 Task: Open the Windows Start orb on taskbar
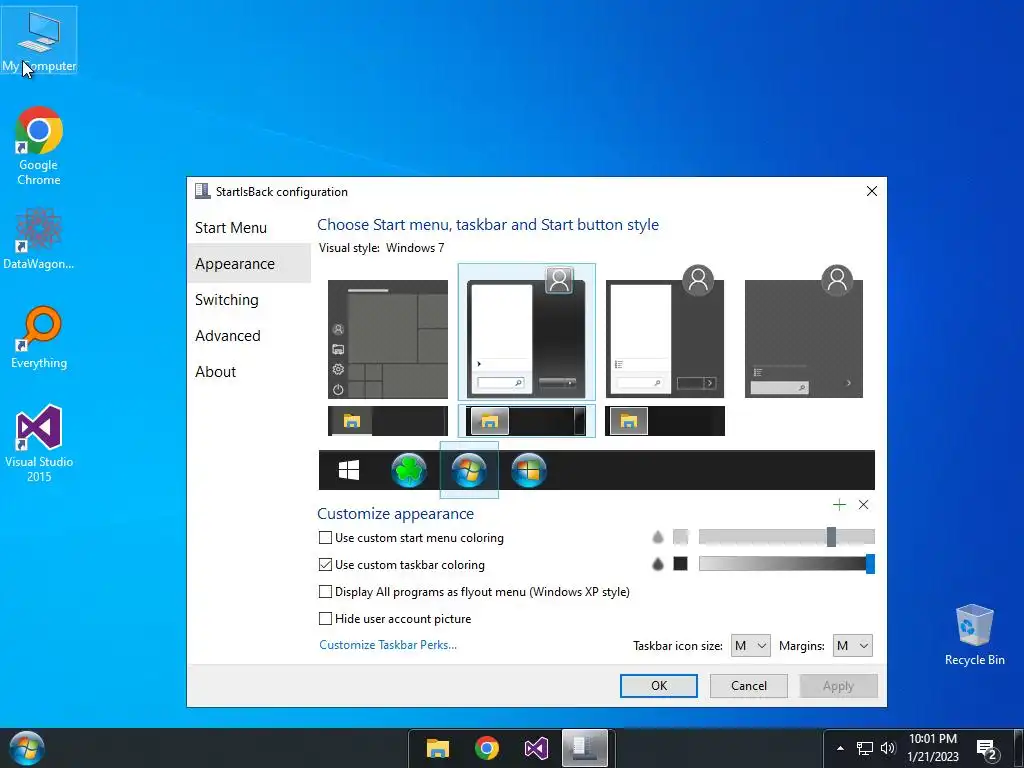(x=27, y=748)
